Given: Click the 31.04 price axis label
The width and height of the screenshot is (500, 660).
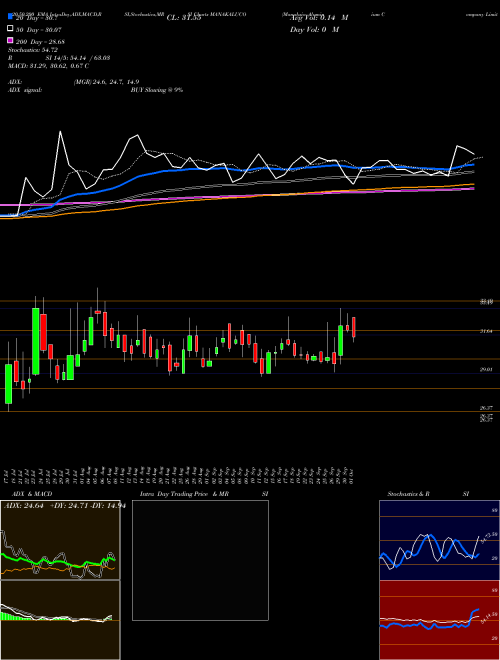Looking at the screenshot, I should click(486, 331).
